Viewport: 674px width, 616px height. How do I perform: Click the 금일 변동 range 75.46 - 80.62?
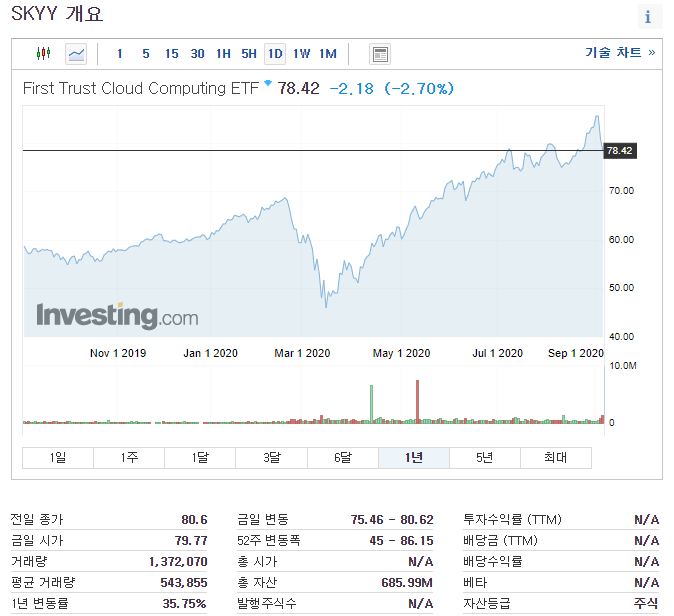[392, 520]
